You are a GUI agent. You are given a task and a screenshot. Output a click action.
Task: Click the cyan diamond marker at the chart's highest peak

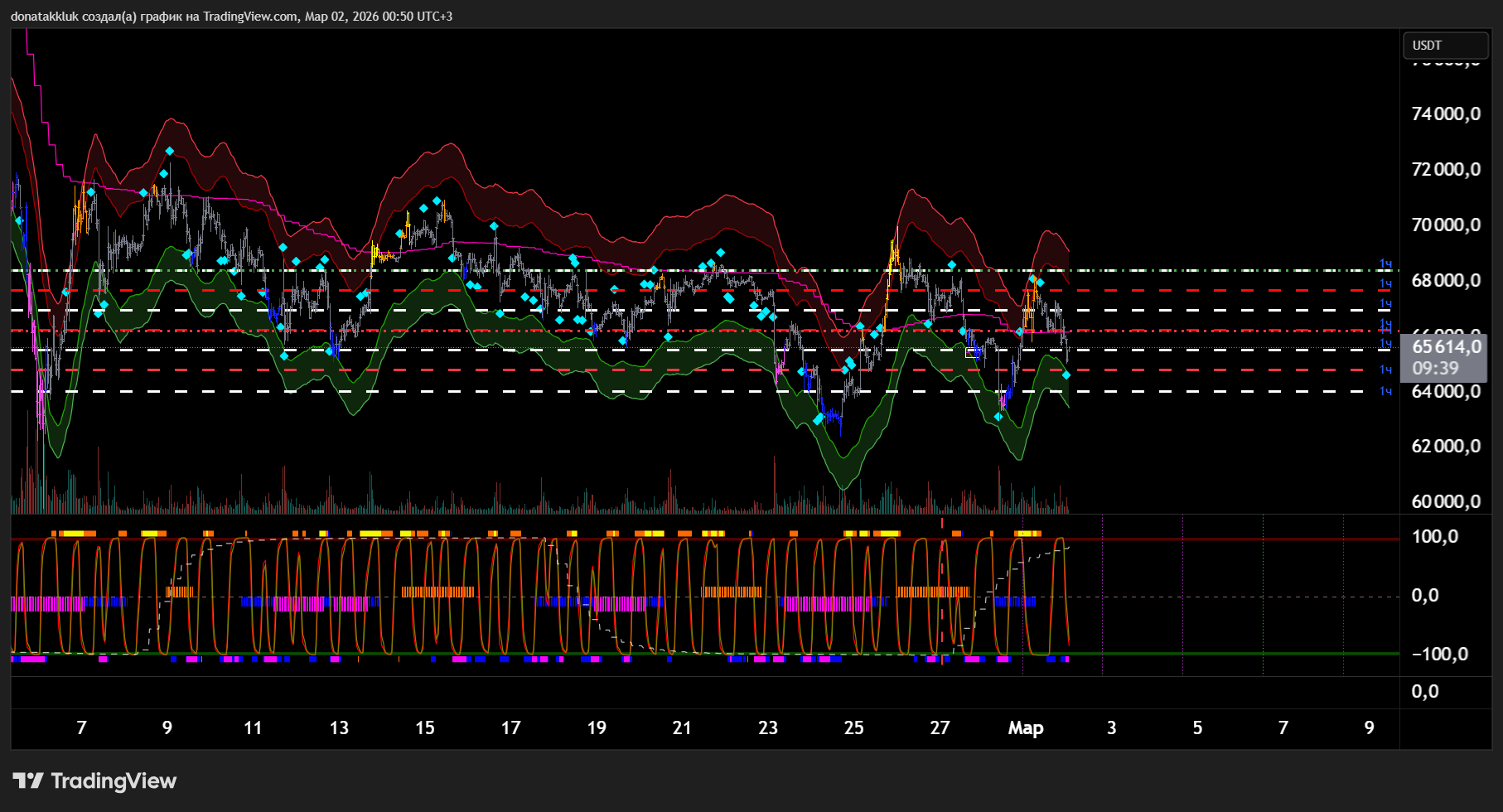pos(169,151)
